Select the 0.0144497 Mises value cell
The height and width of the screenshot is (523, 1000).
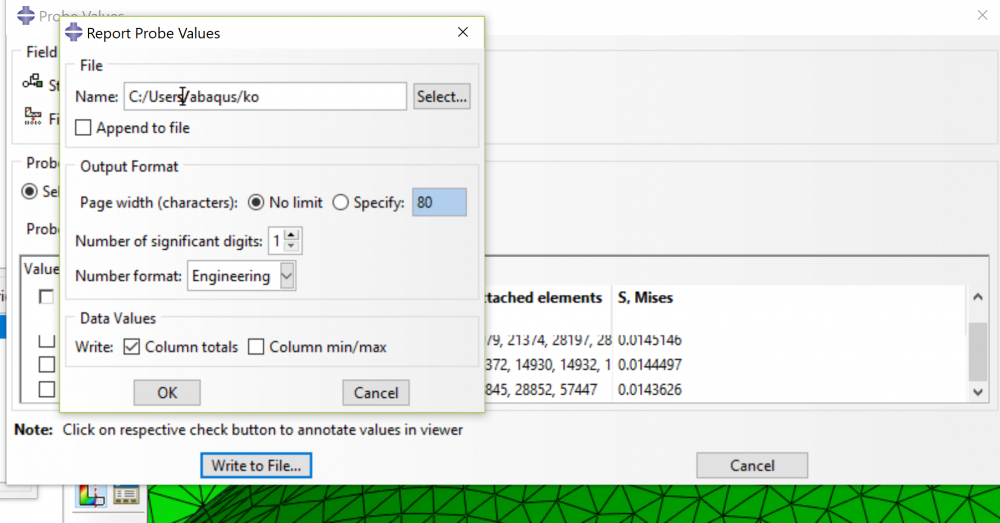(x=650, y=365)
